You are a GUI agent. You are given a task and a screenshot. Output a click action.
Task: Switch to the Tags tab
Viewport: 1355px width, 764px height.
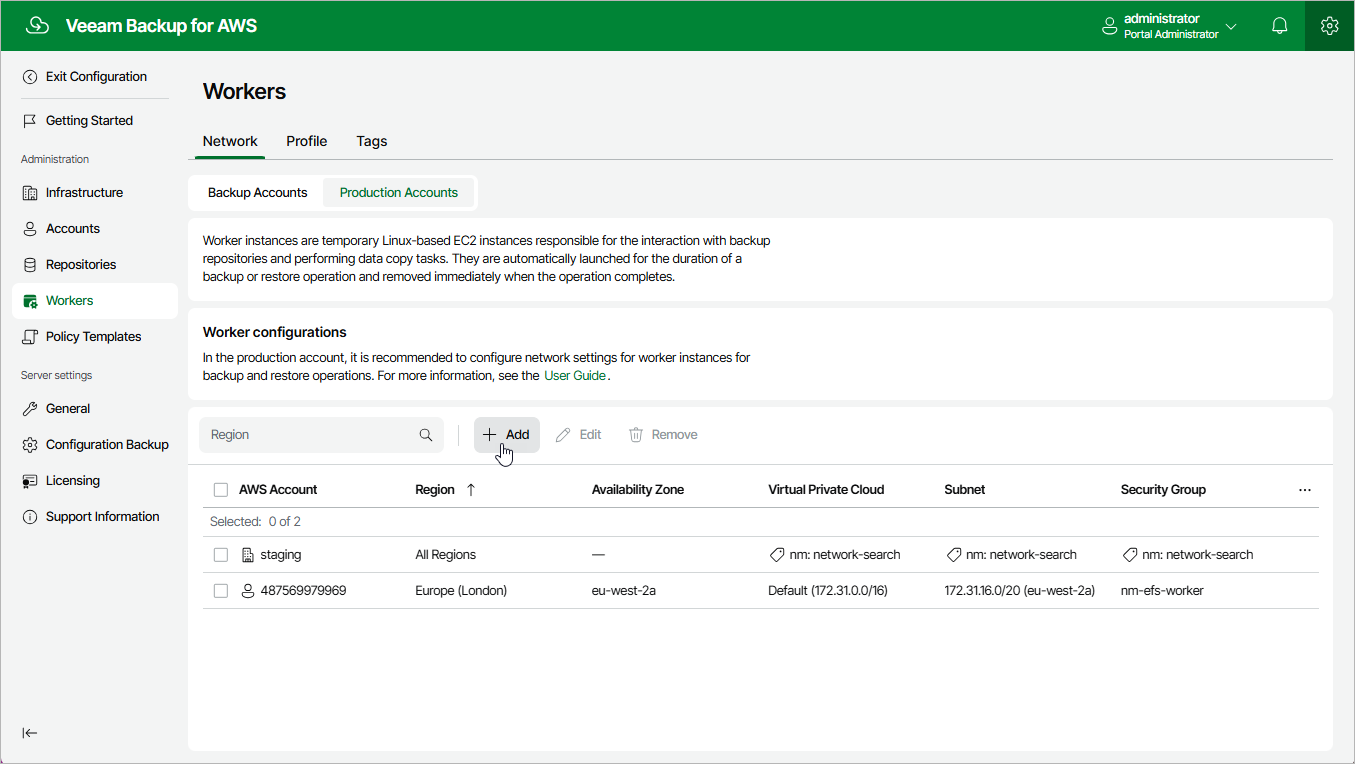(x=372, y=141)
